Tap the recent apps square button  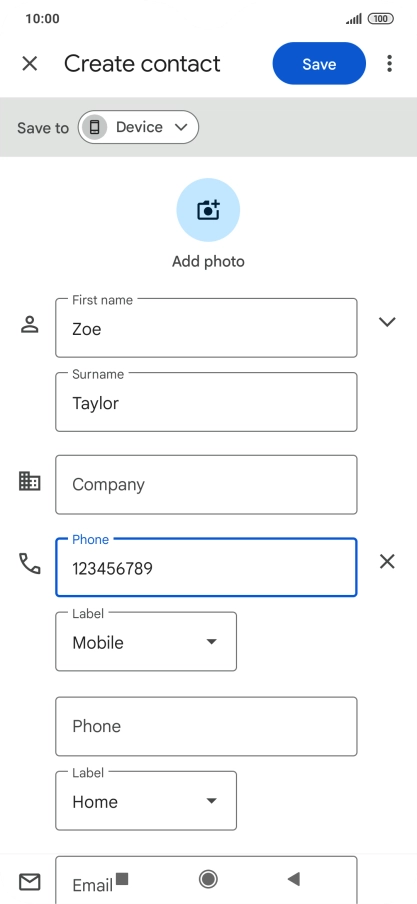tap(122, 879)
